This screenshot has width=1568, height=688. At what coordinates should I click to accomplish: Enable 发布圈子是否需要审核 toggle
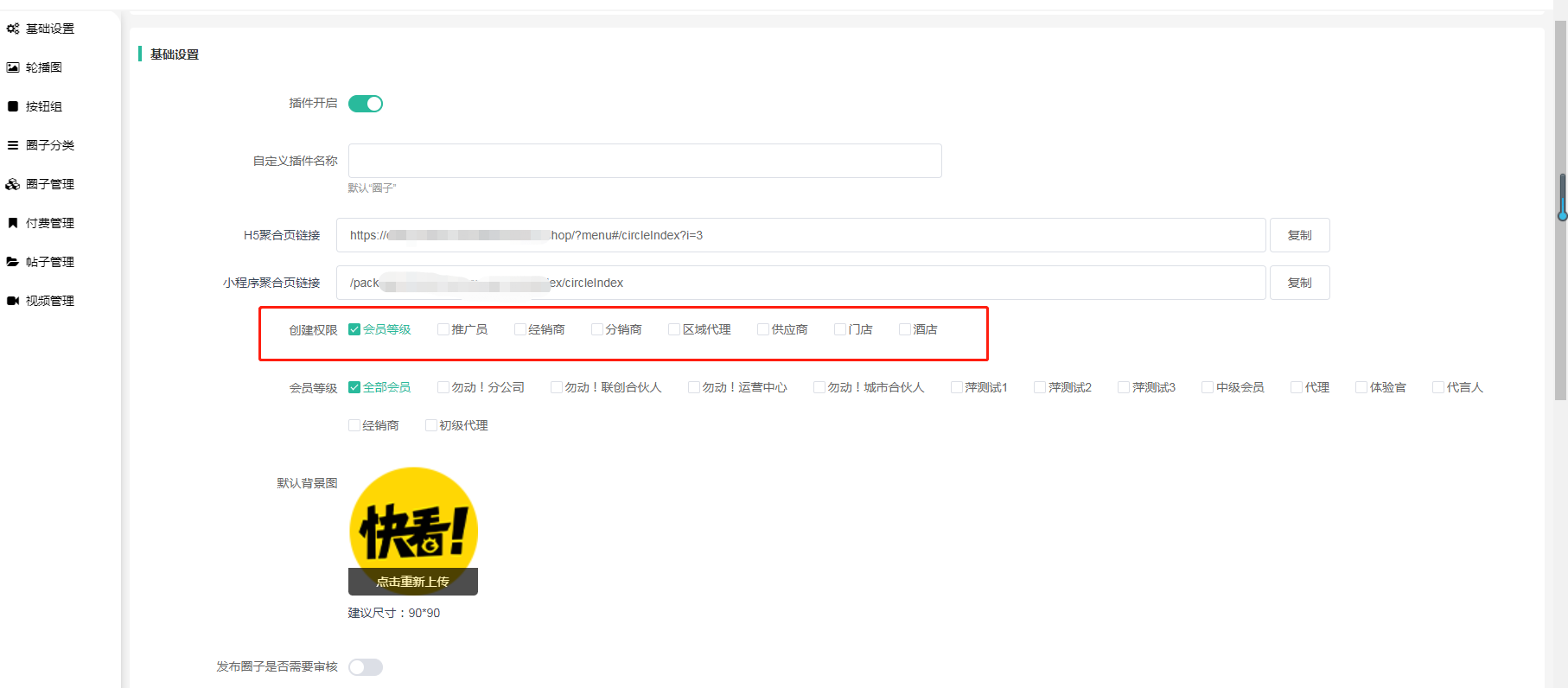click(x=366, y=667)
